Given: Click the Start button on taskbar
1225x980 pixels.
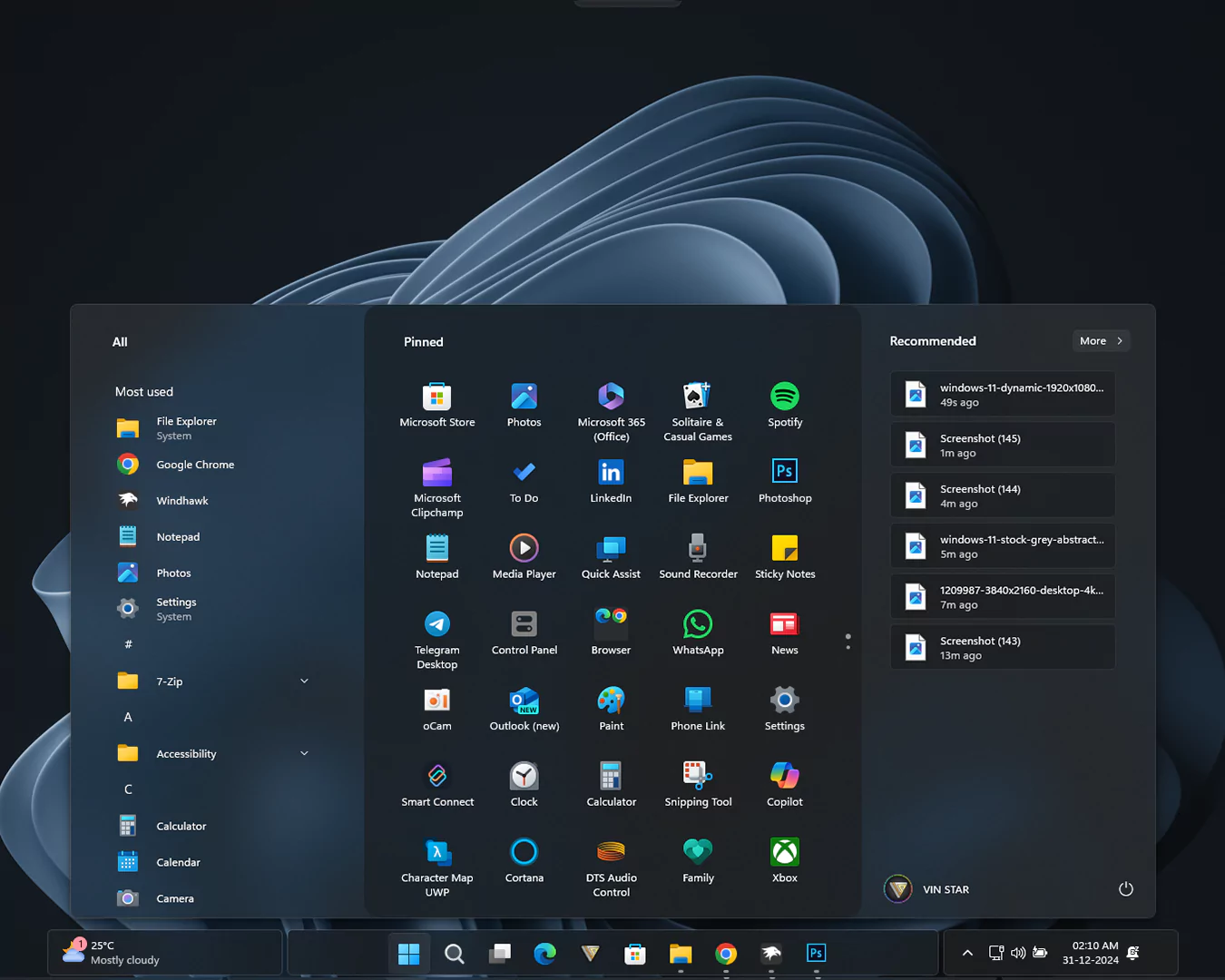Looking at the screenshot, I should tap(409, 954).
